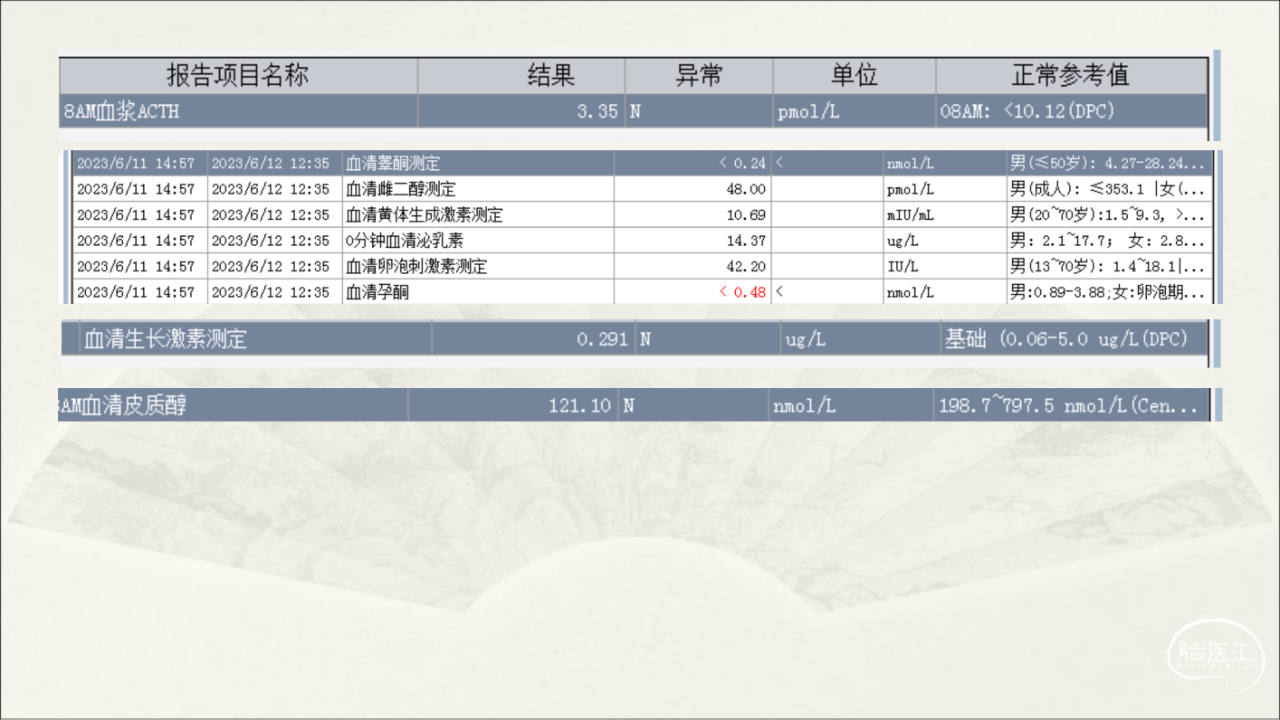Click the red progesterone result < 0.48

[x=743, y=293]
